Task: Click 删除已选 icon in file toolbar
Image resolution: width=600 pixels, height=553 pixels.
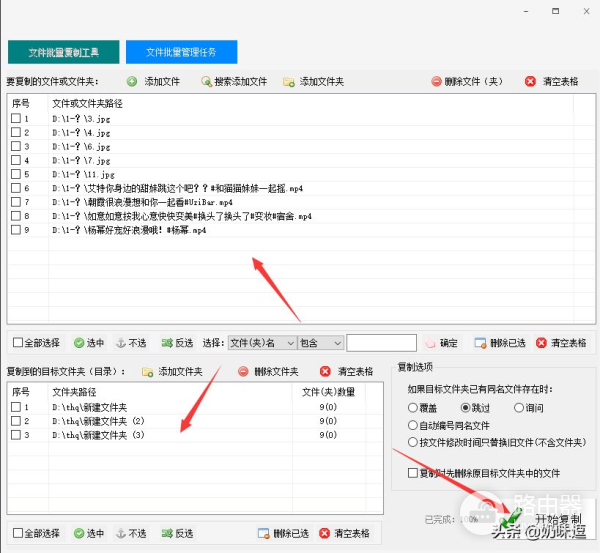Action: coord(480,343)
